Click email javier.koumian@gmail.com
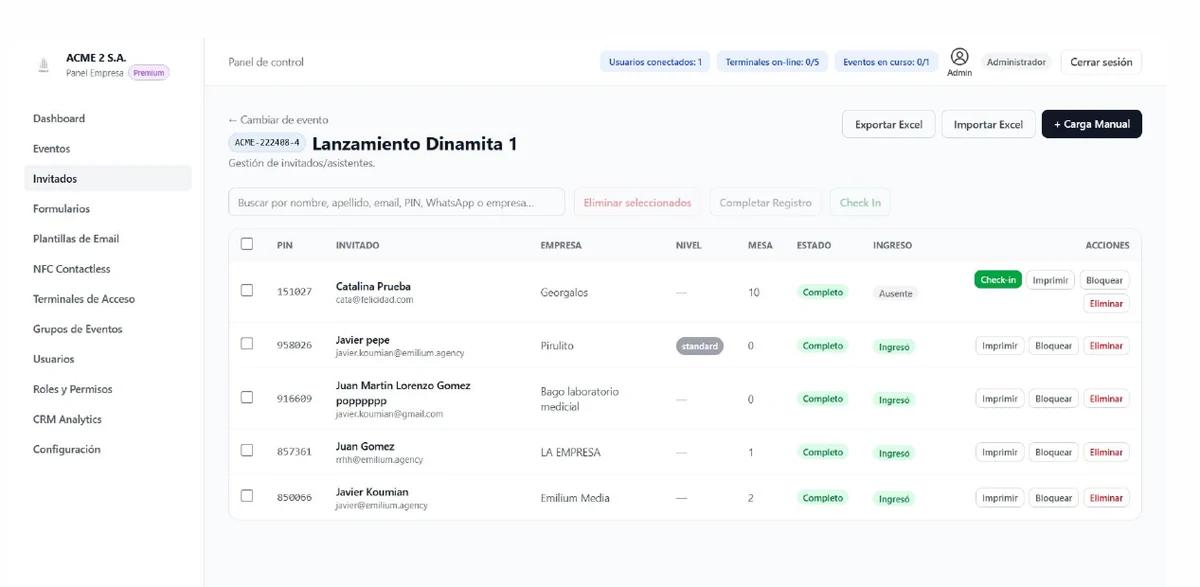This screenshot has height=587, width=1200. (389, 413)
